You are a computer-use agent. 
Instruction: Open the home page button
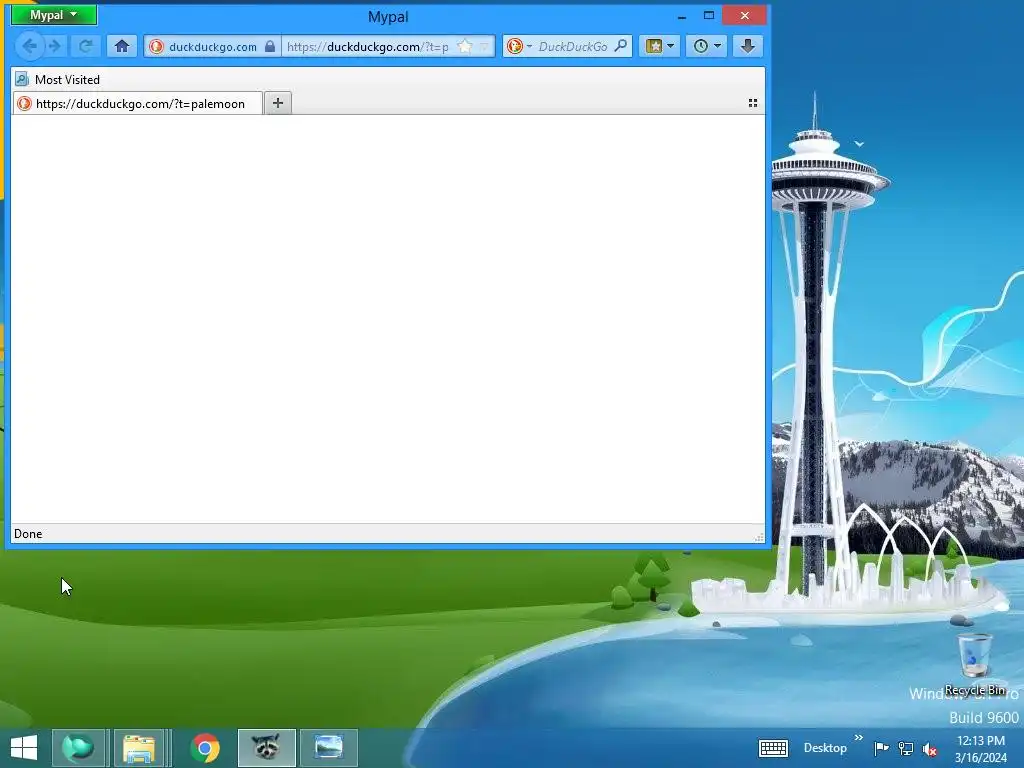(121, 46)
